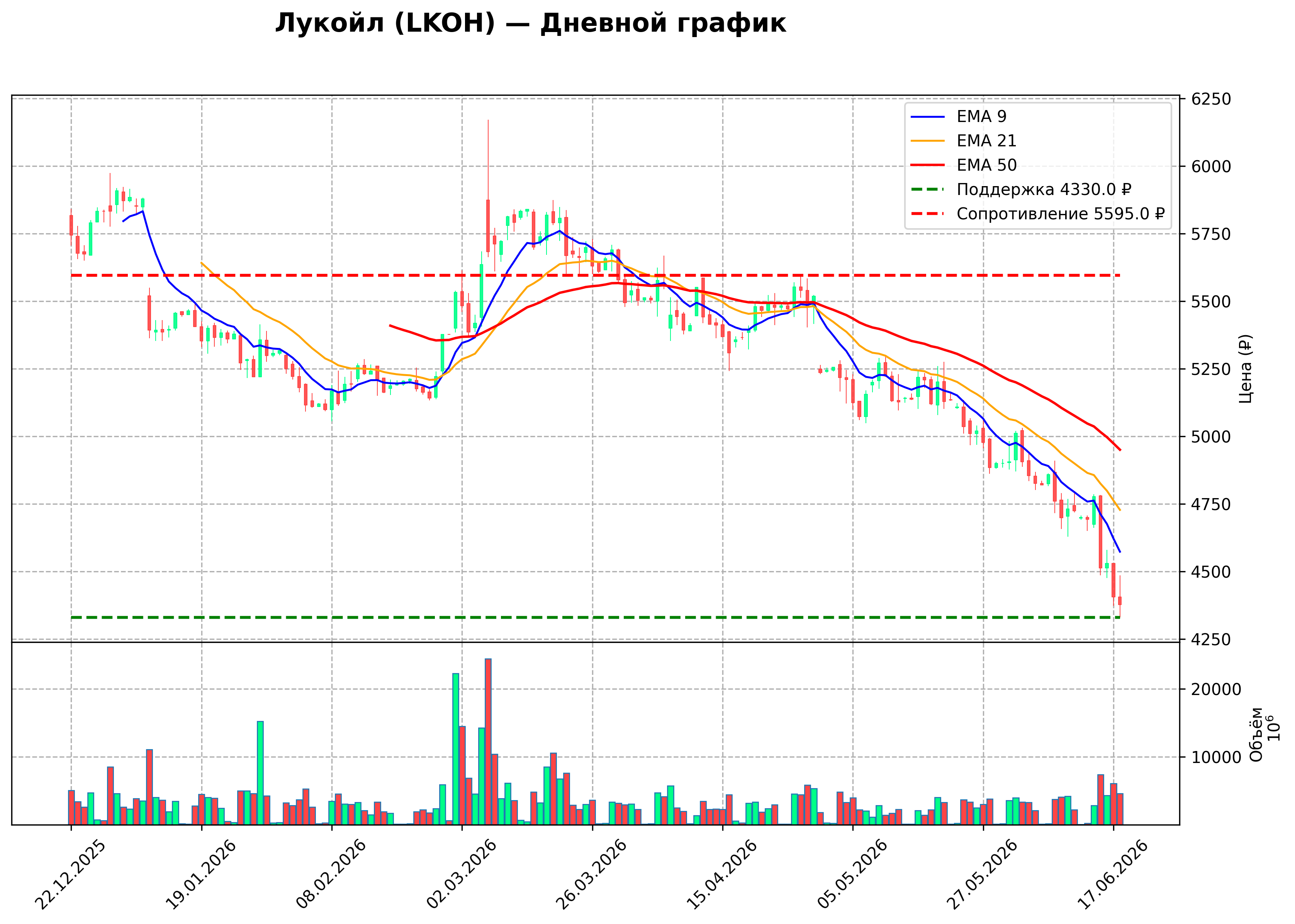The width and height of the screenshot is (1295, 924).
Task: Click the tallest red volume bar in early March
Action: [488, 742]
